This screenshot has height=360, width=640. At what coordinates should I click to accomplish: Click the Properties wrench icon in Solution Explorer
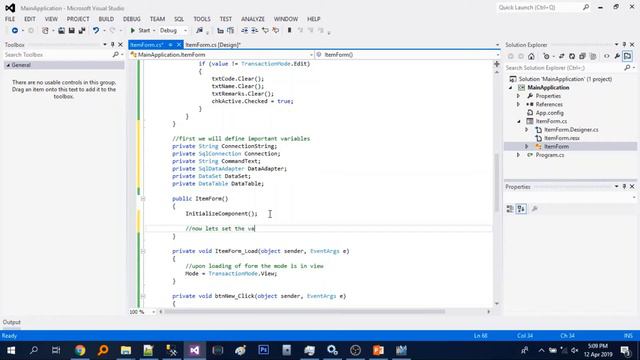tap(617, 56)
